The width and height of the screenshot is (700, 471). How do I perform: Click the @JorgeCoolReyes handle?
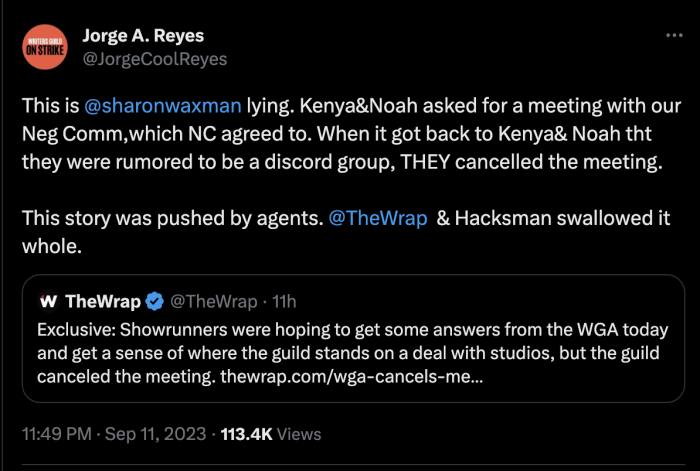tap(154, 58)
